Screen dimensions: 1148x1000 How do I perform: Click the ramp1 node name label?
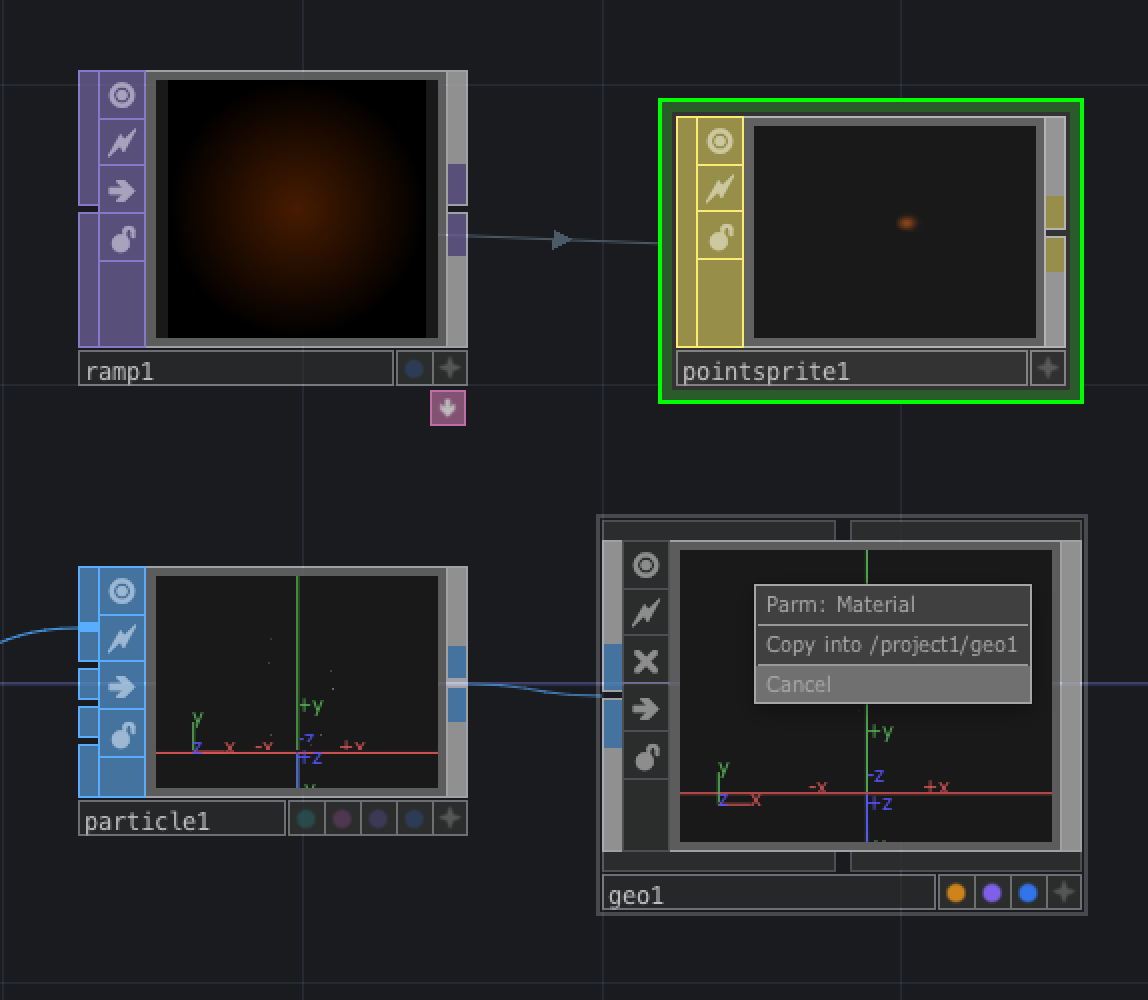236,368
